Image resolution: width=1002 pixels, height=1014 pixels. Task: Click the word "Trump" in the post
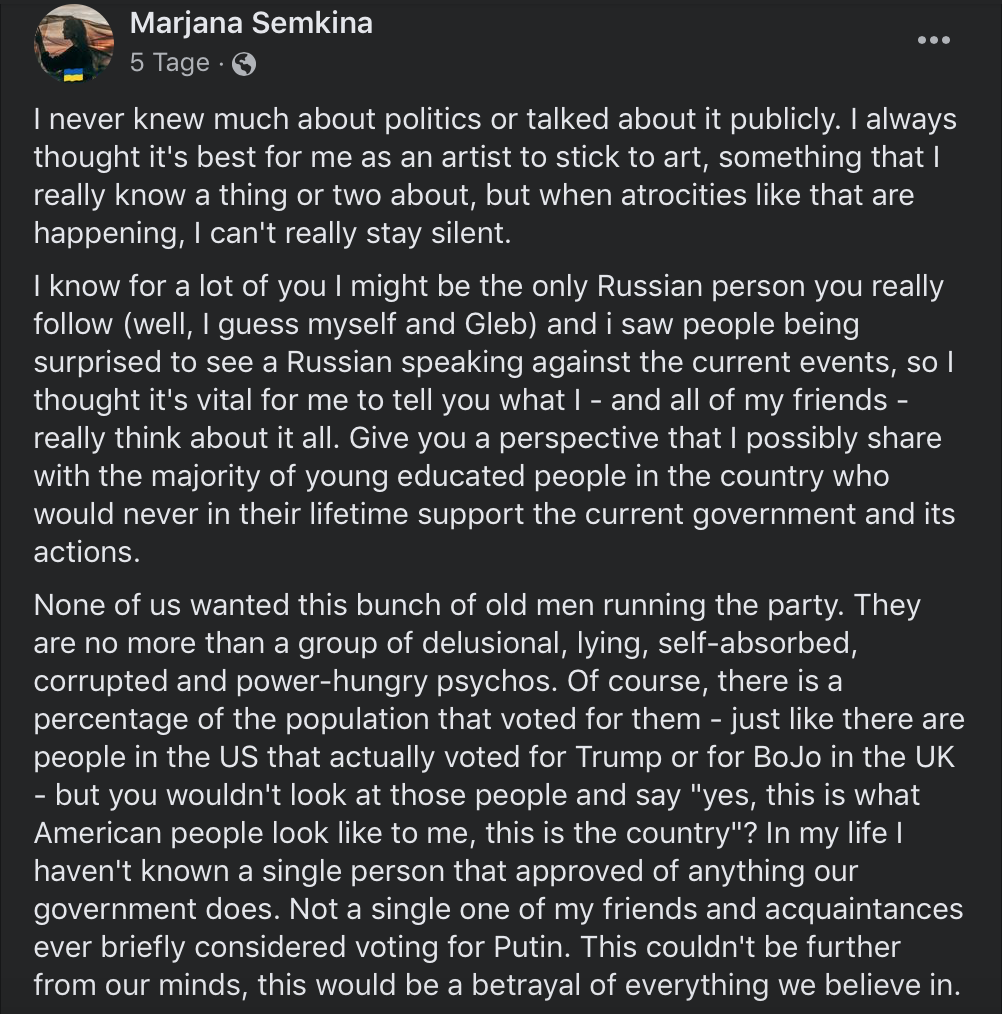[617, 756]
